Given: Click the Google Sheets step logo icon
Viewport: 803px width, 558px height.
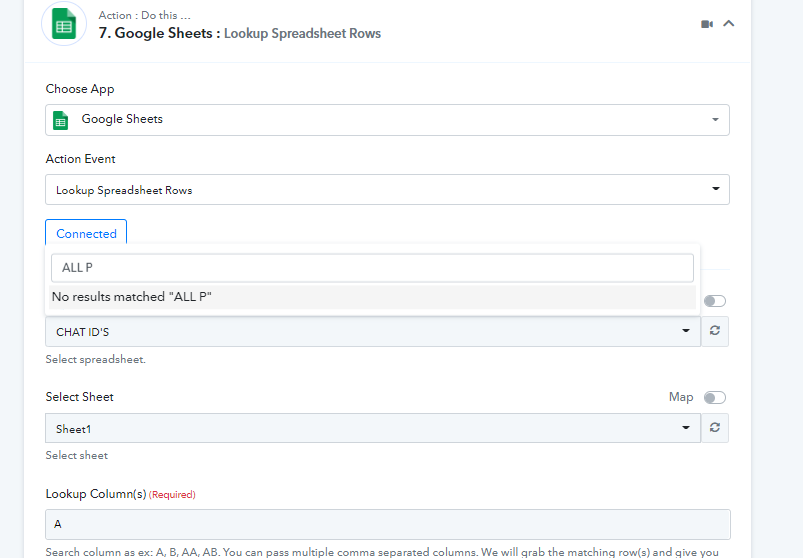Looking at the screenshot, I should click(64, 24).
